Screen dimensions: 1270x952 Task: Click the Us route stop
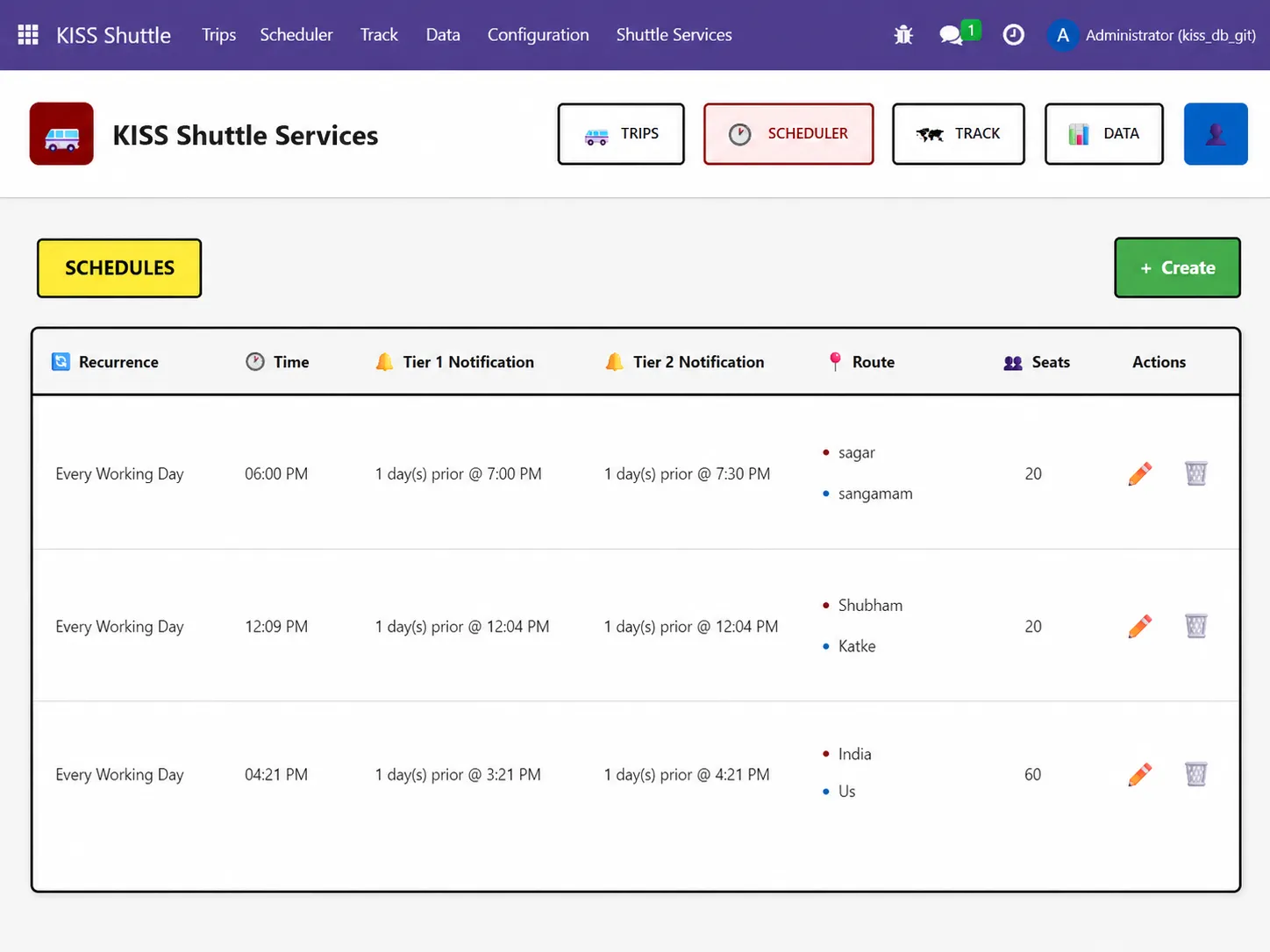click(847, 791)
